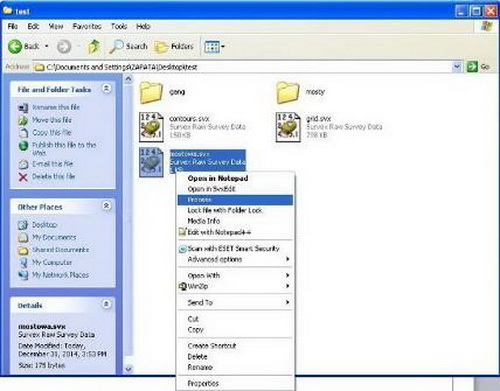Viewport: 500px width, 391px height.
Task: Click E-mail this file link
Action: pos(52,164)
